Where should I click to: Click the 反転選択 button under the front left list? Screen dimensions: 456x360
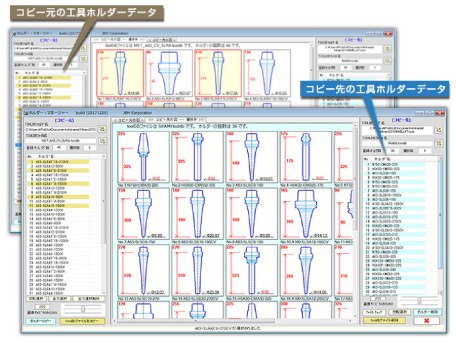tap(36, 299)
